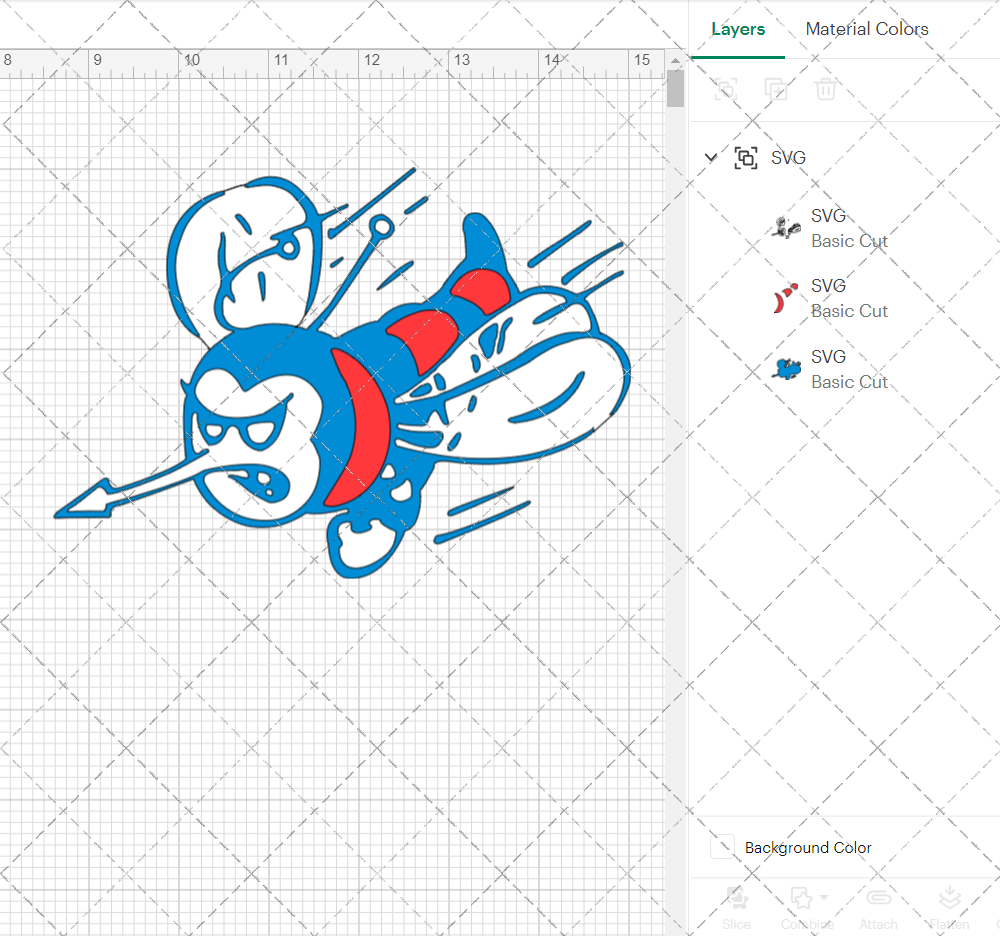Select the top-level SVG group label

pyautogui.click(x=788, y=157)
